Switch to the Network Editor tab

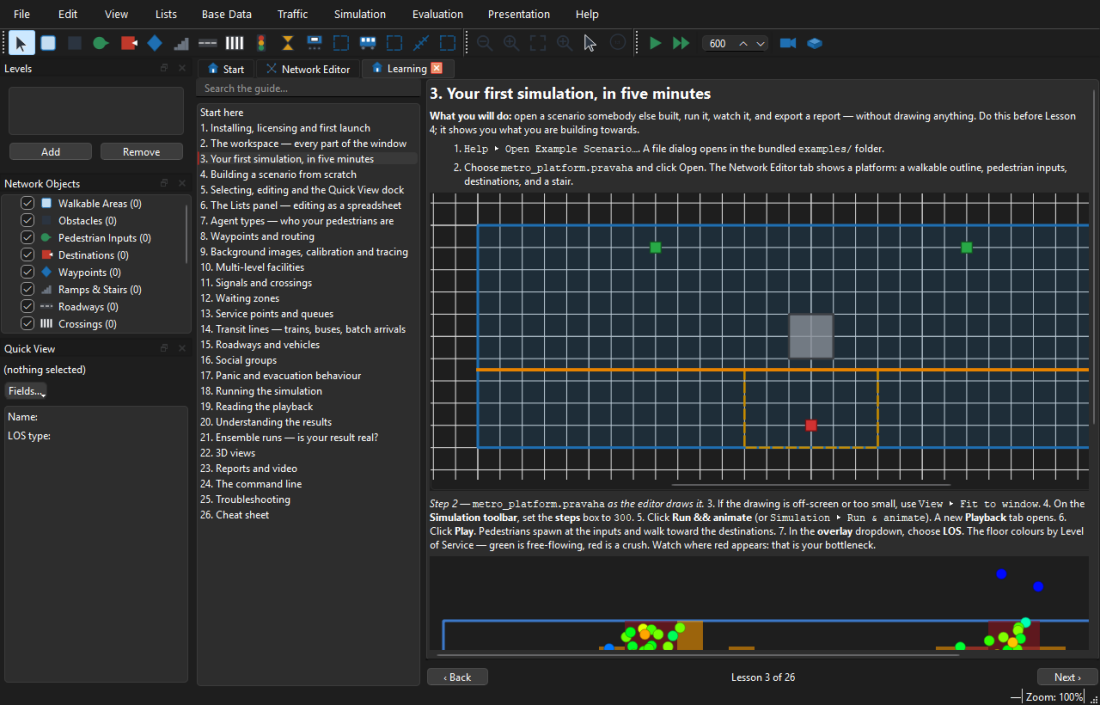point(309,69)
